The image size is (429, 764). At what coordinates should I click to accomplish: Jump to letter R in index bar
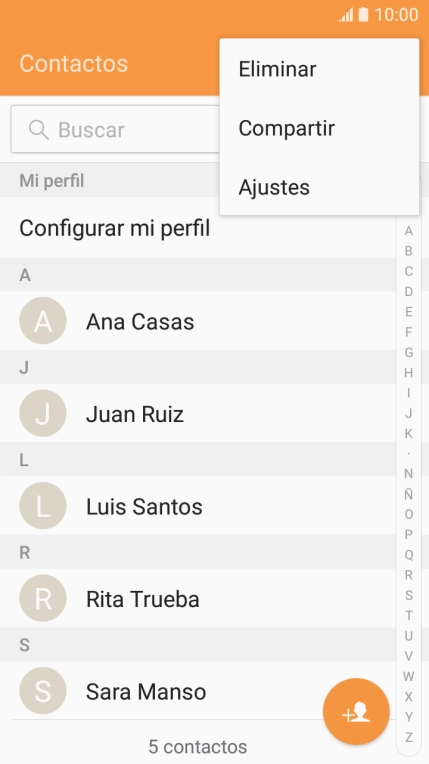pos(409,575)
